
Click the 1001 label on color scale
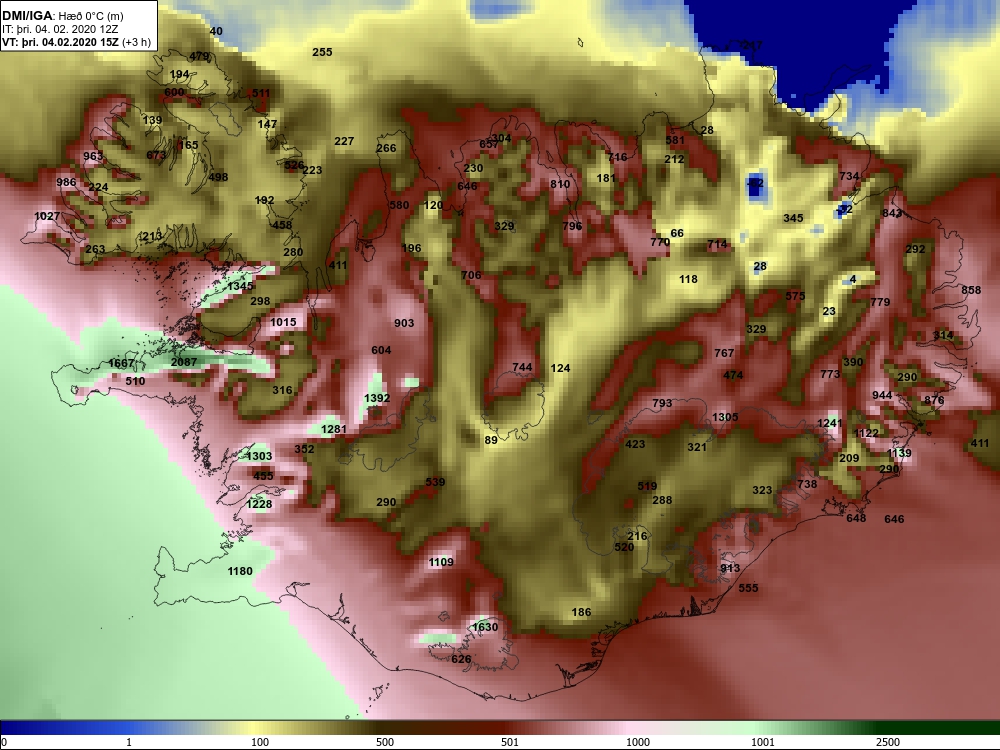tap(763, 742)
